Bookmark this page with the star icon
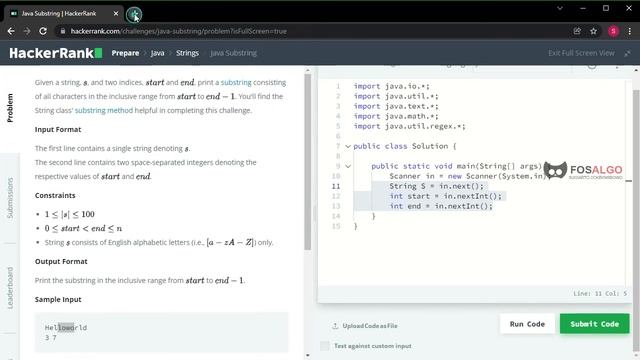The width and height of the screenshot is (640, 360). pyautogui.click(x=593, y=31)
